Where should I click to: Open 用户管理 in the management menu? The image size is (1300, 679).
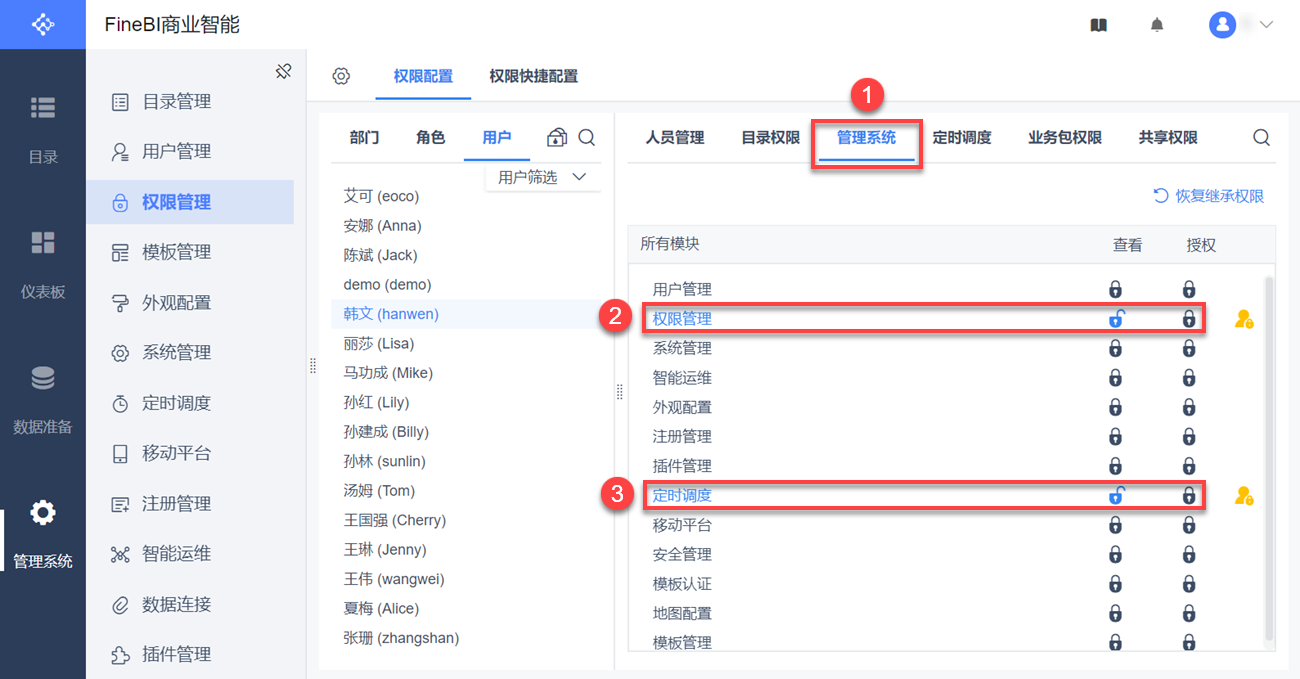click(190, 152)
